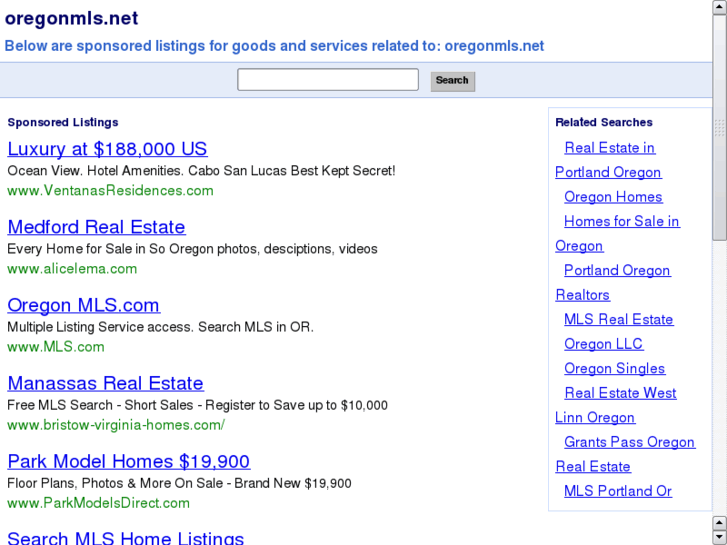The image size is (727, 545).
Task: Click the search input field
Action: pos(328,80)
